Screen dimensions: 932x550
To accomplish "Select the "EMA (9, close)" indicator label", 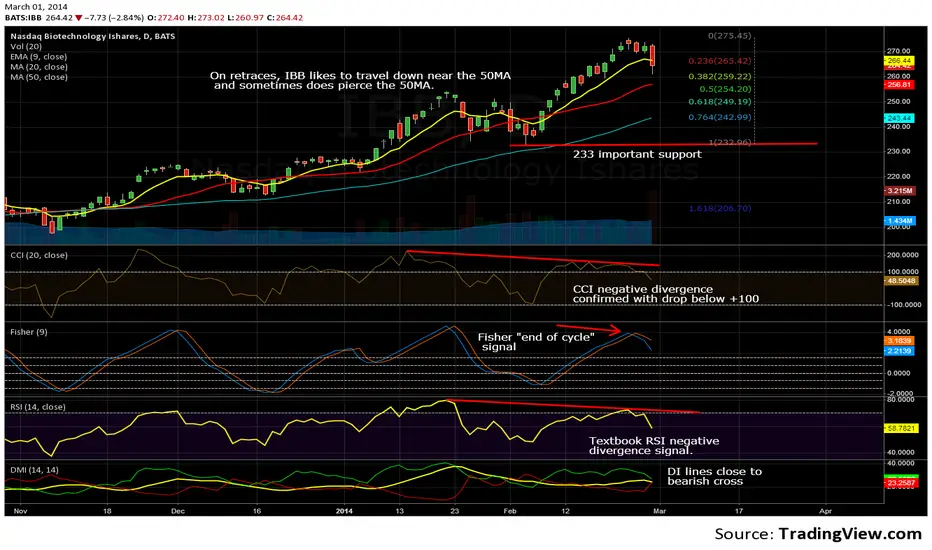I will point(38,56).
